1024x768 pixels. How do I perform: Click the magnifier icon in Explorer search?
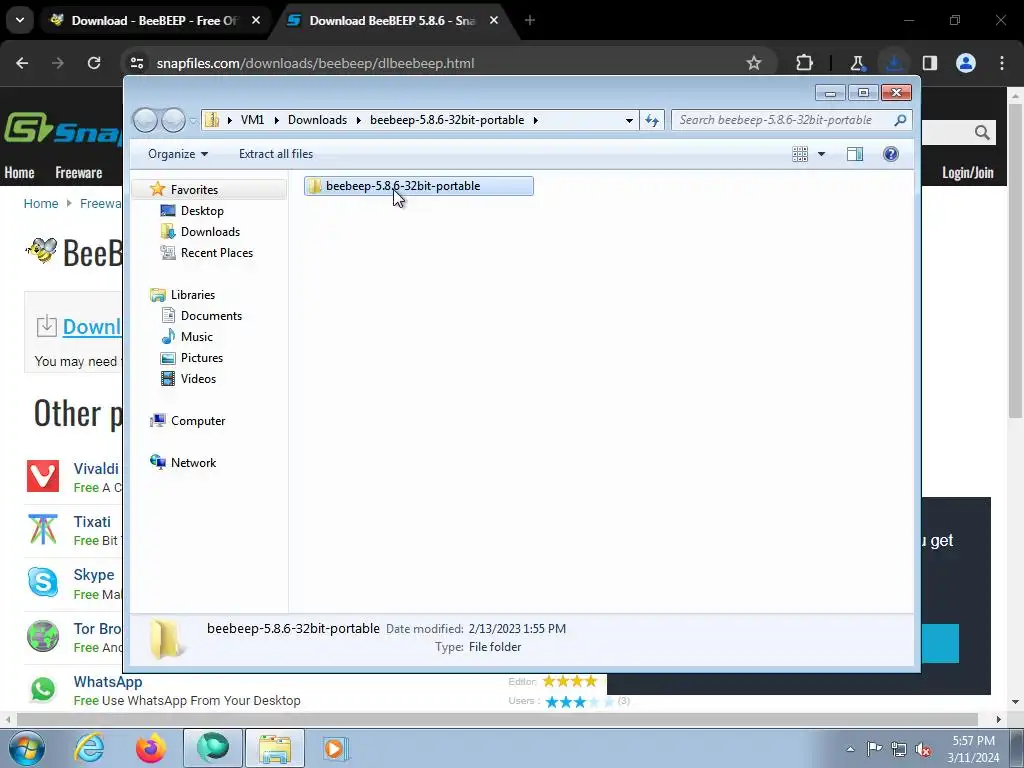coord(901,120)
